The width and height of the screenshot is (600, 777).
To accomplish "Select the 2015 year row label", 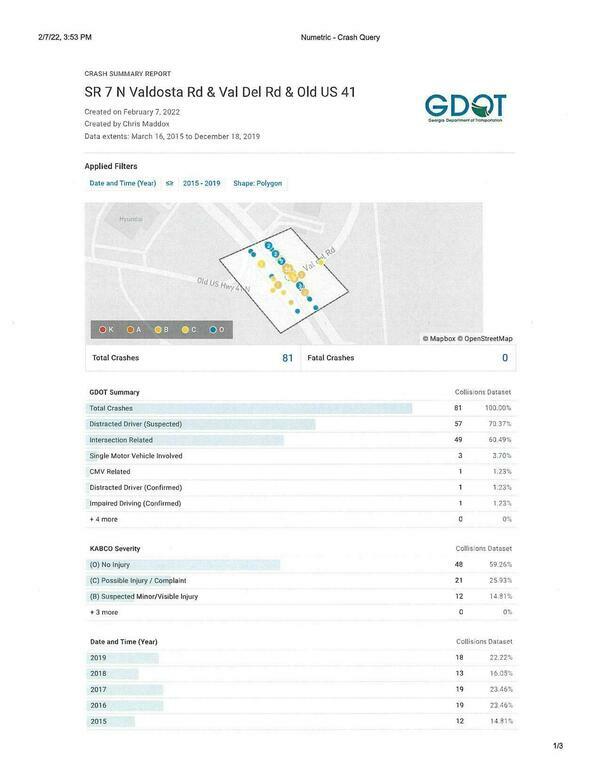I will pos(98,722).
